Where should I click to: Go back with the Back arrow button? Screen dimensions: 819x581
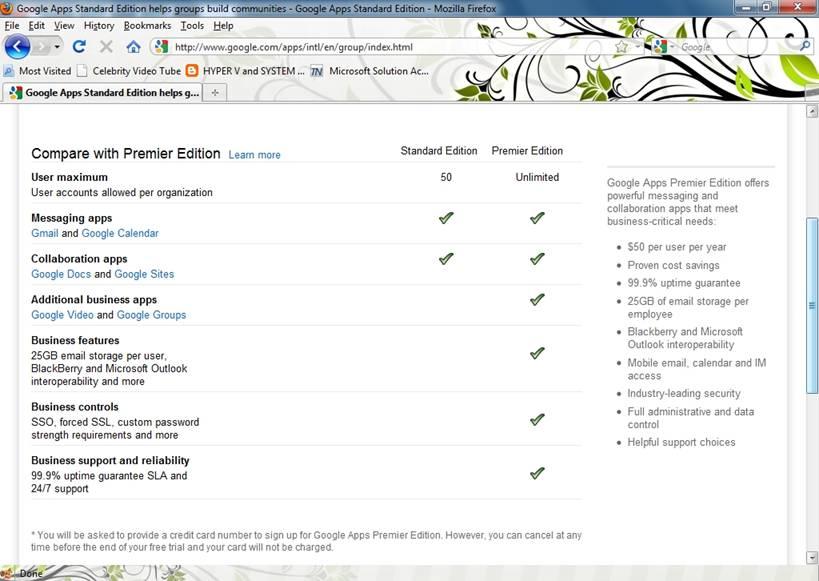click(17, 47)
